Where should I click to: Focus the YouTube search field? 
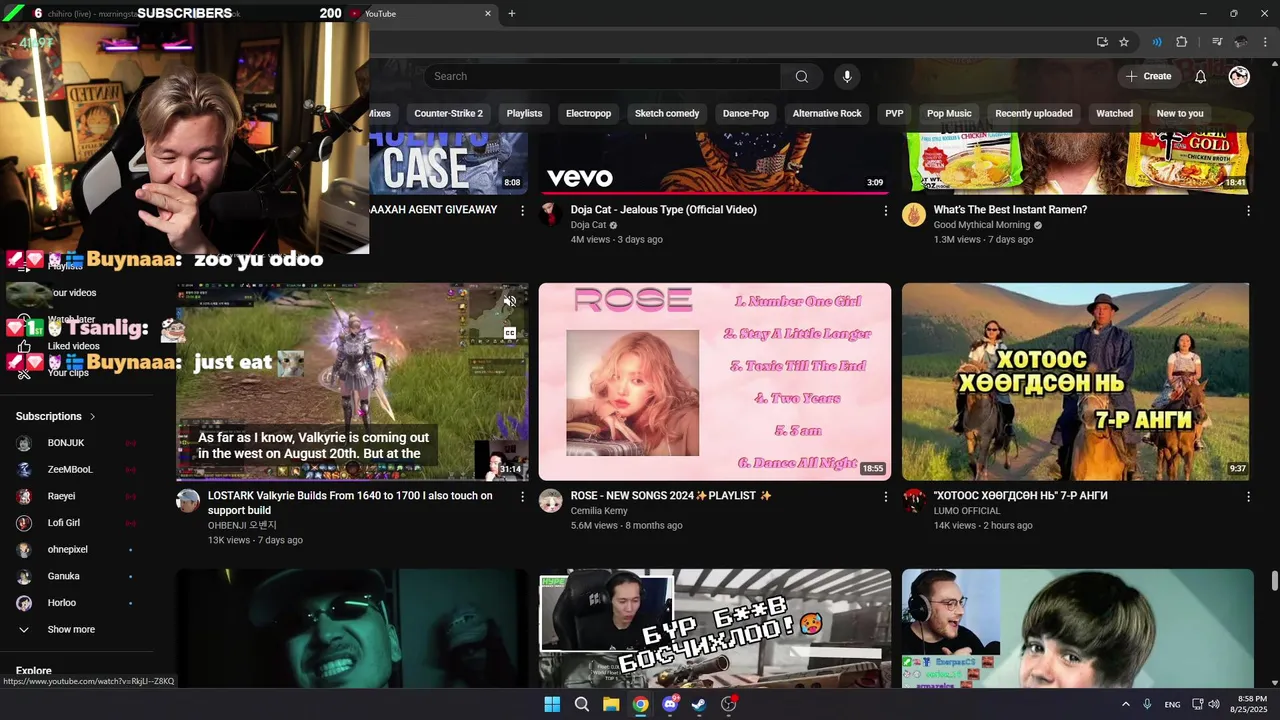tap(602, 76)
